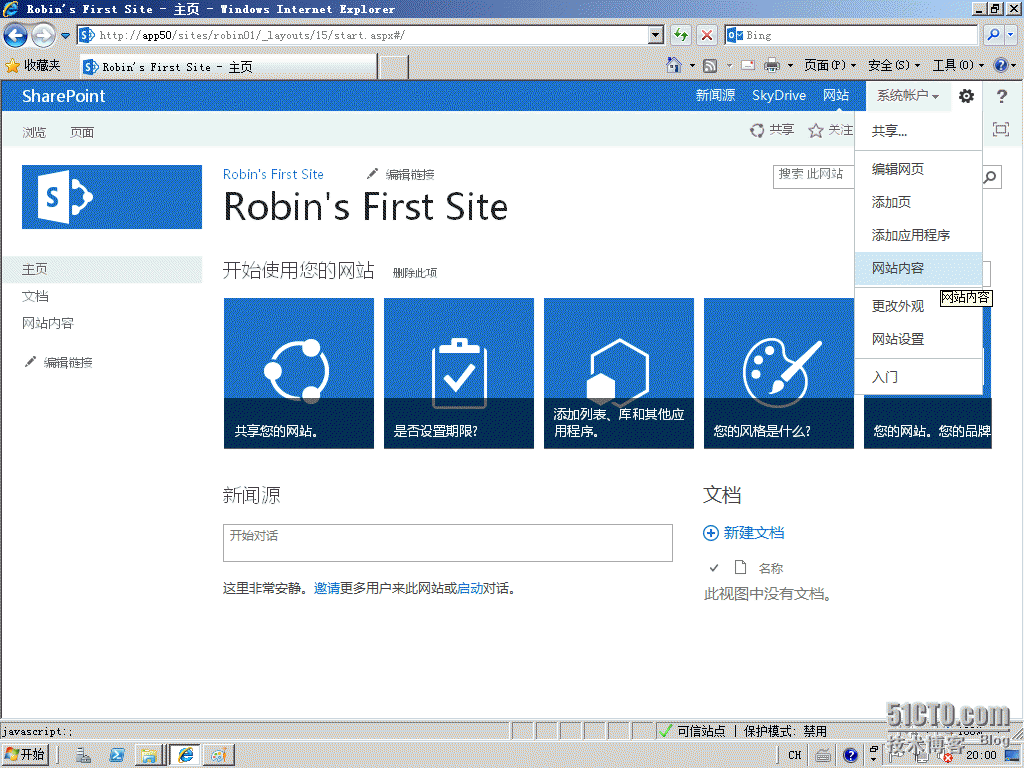Click the IE home page icon
Image resolution: width=1024 pixels, height=768 pixels.
coord(673,65)
